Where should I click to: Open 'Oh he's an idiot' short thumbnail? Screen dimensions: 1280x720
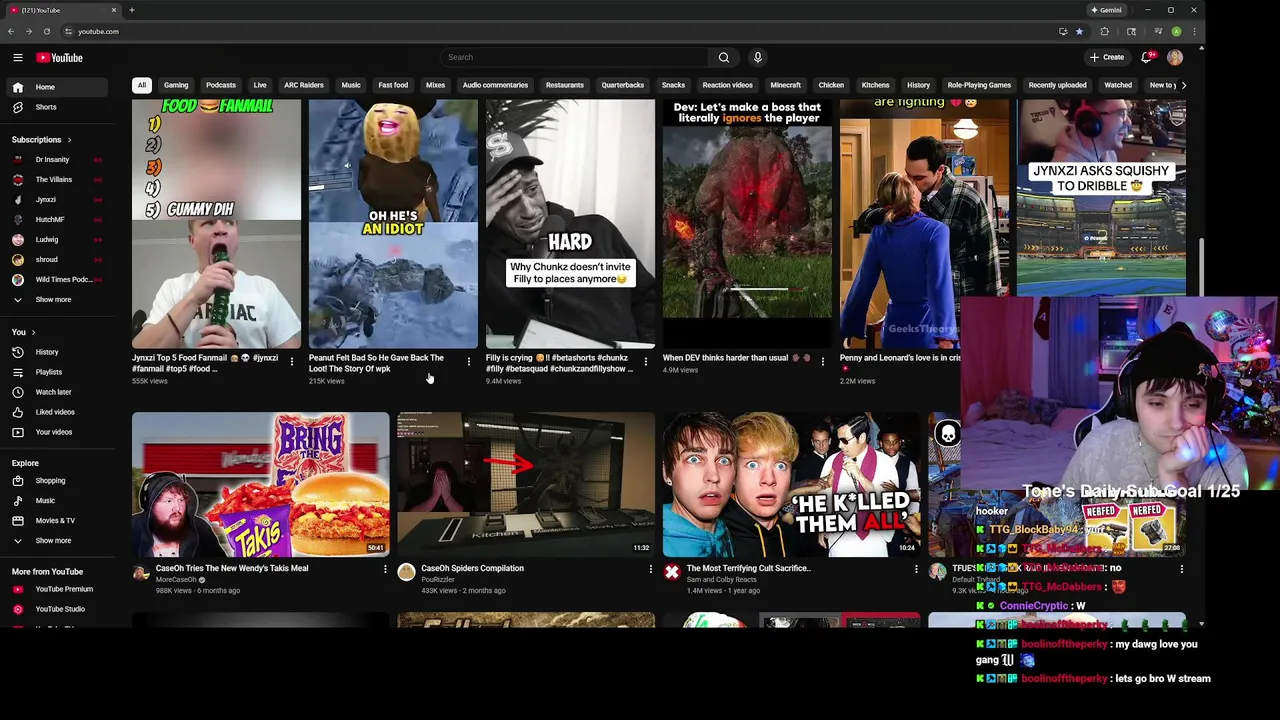[x=393, y=223]
